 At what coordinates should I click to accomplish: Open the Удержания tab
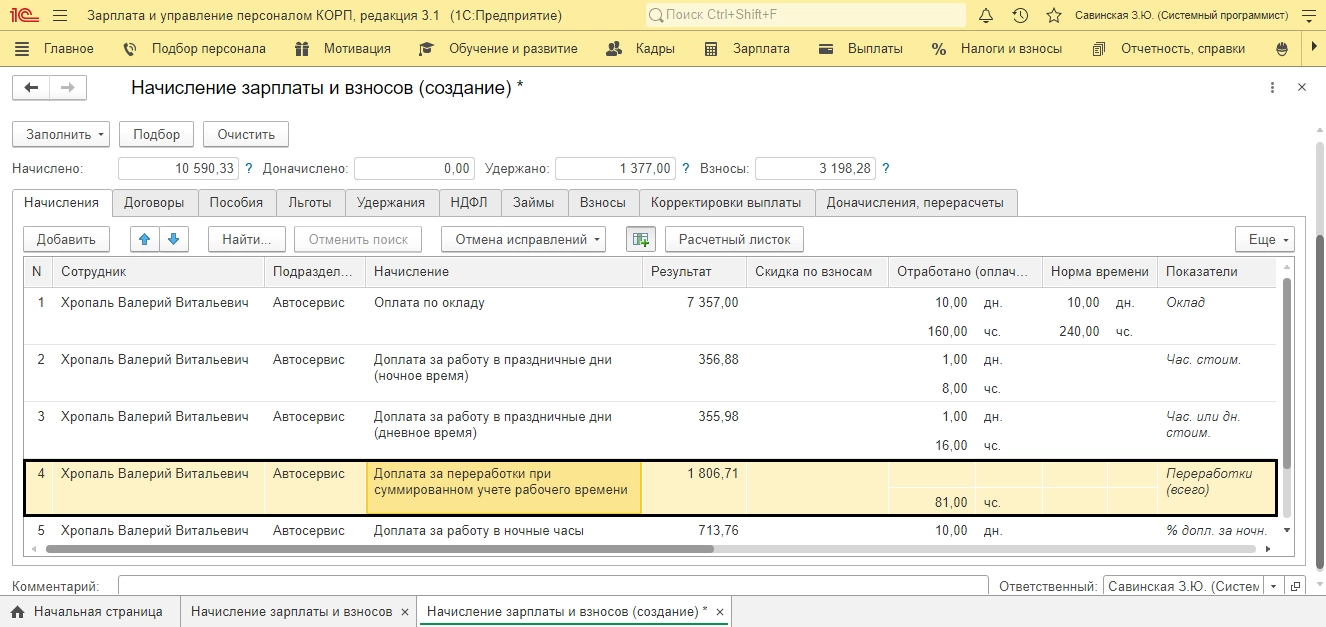(391, 202)
